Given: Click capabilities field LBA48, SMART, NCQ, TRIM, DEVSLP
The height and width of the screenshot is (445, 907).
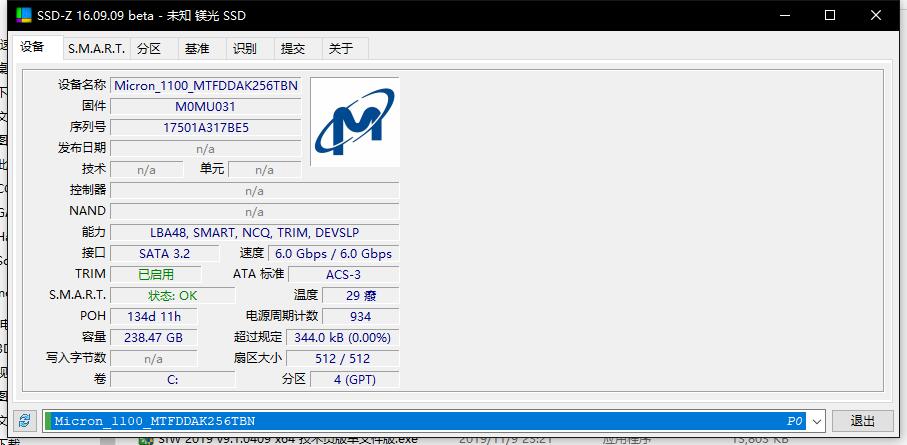Looking at the screenshot, I should pos(255,233).
